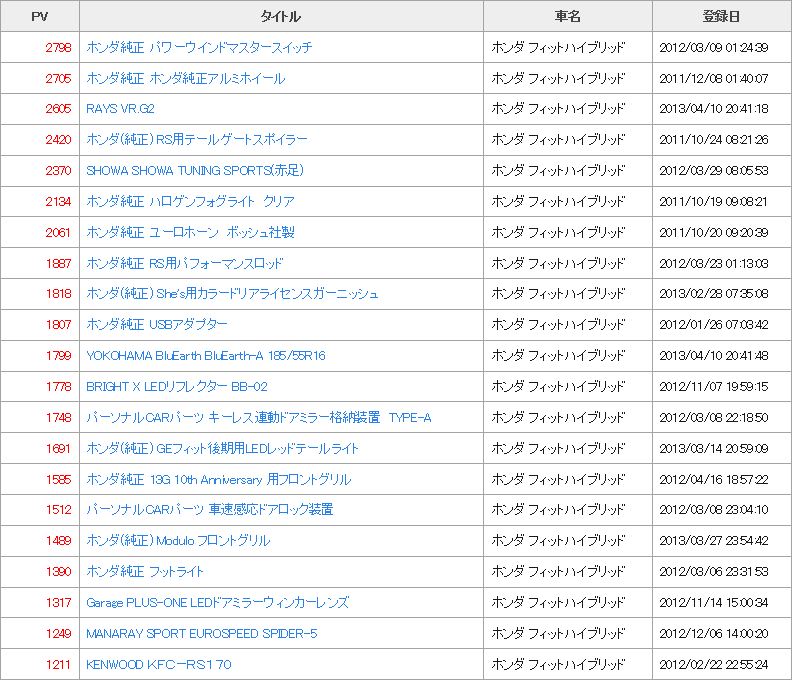Select date 2011/10/24 08:21:26
The height and width of the screenshot is (680, 792).
point(714,139)
